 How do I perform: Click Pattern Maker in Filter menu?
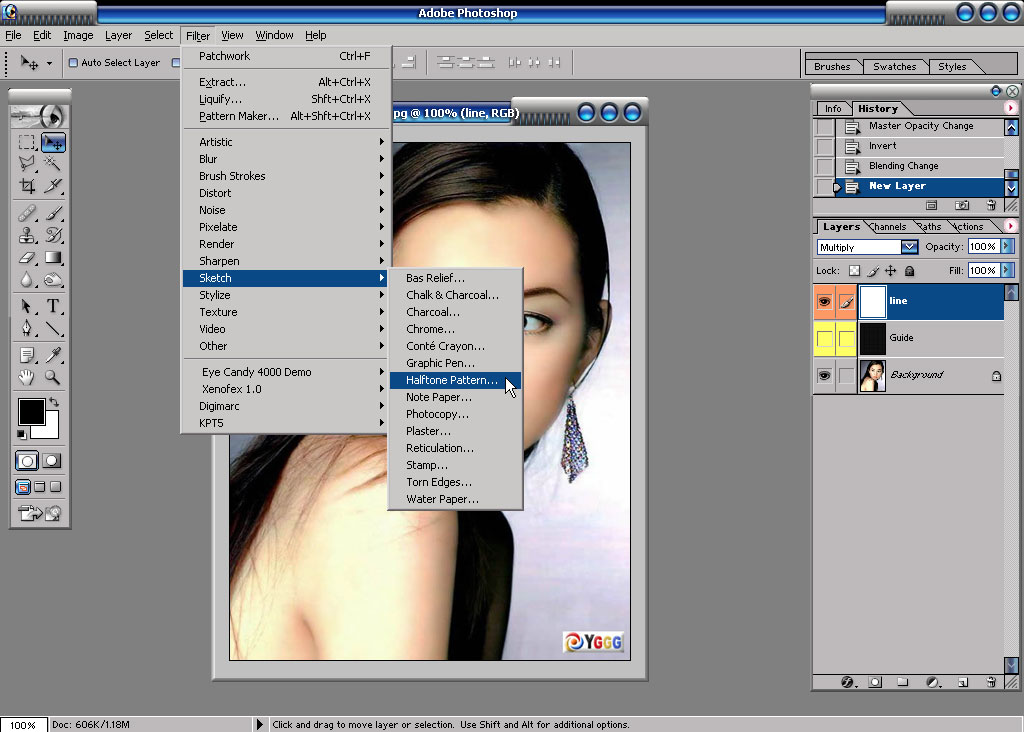286,116
